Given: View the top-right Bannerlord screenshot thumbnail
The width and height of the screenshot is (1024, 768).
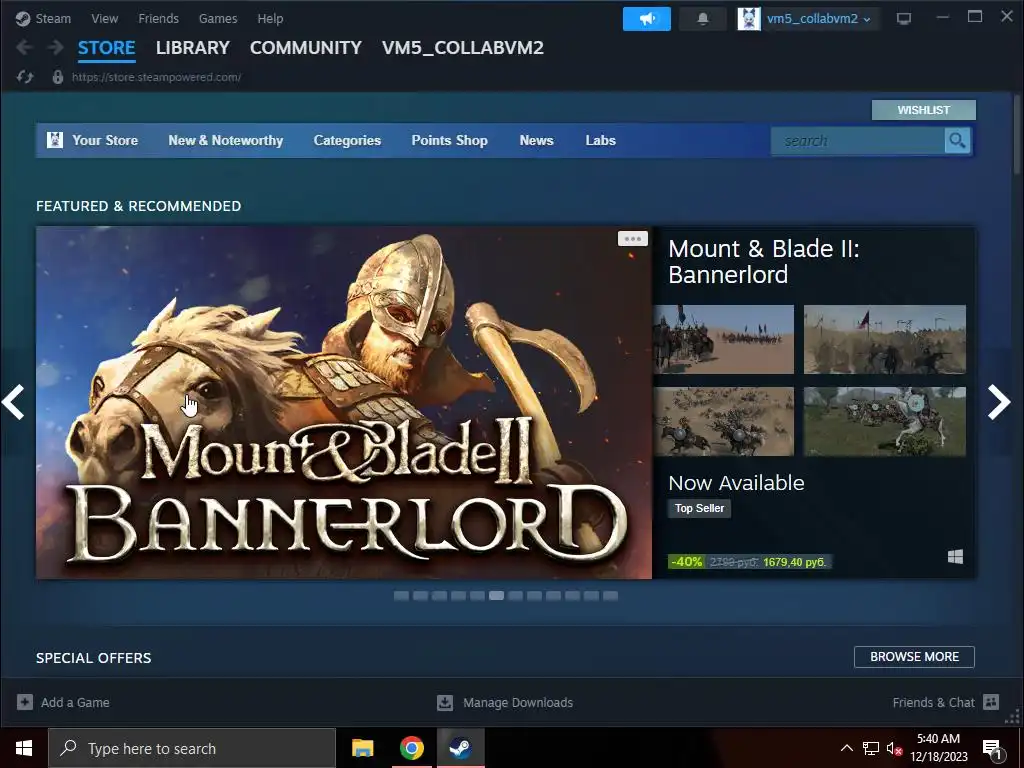Looking at the screenshot, I should coord(884,340).
